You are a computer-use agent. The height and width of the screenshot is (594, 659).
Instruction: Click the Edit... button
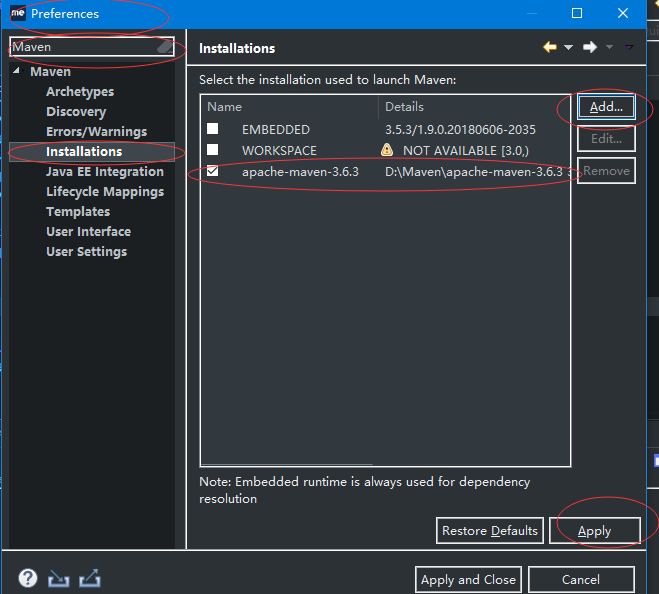[606, 139]
